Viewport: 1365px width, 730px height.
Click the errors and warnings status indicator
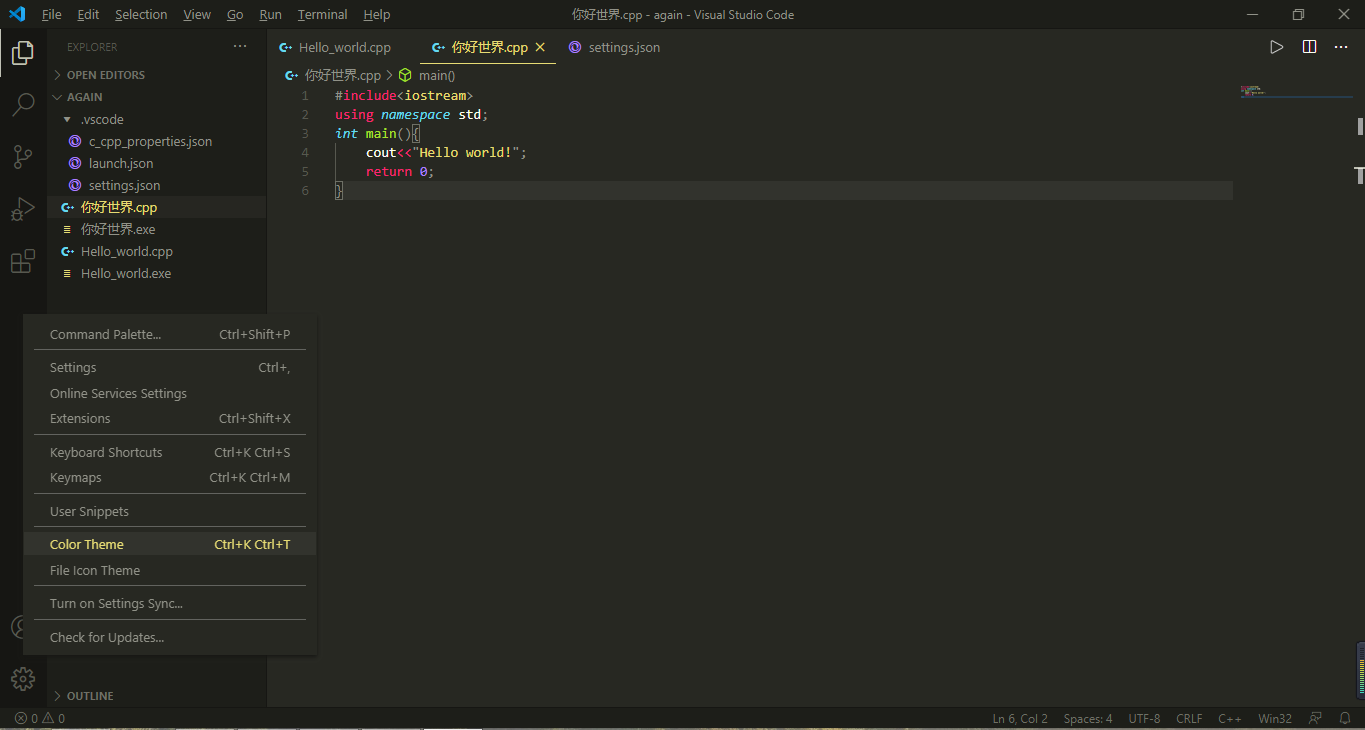(x=40, y=718)
